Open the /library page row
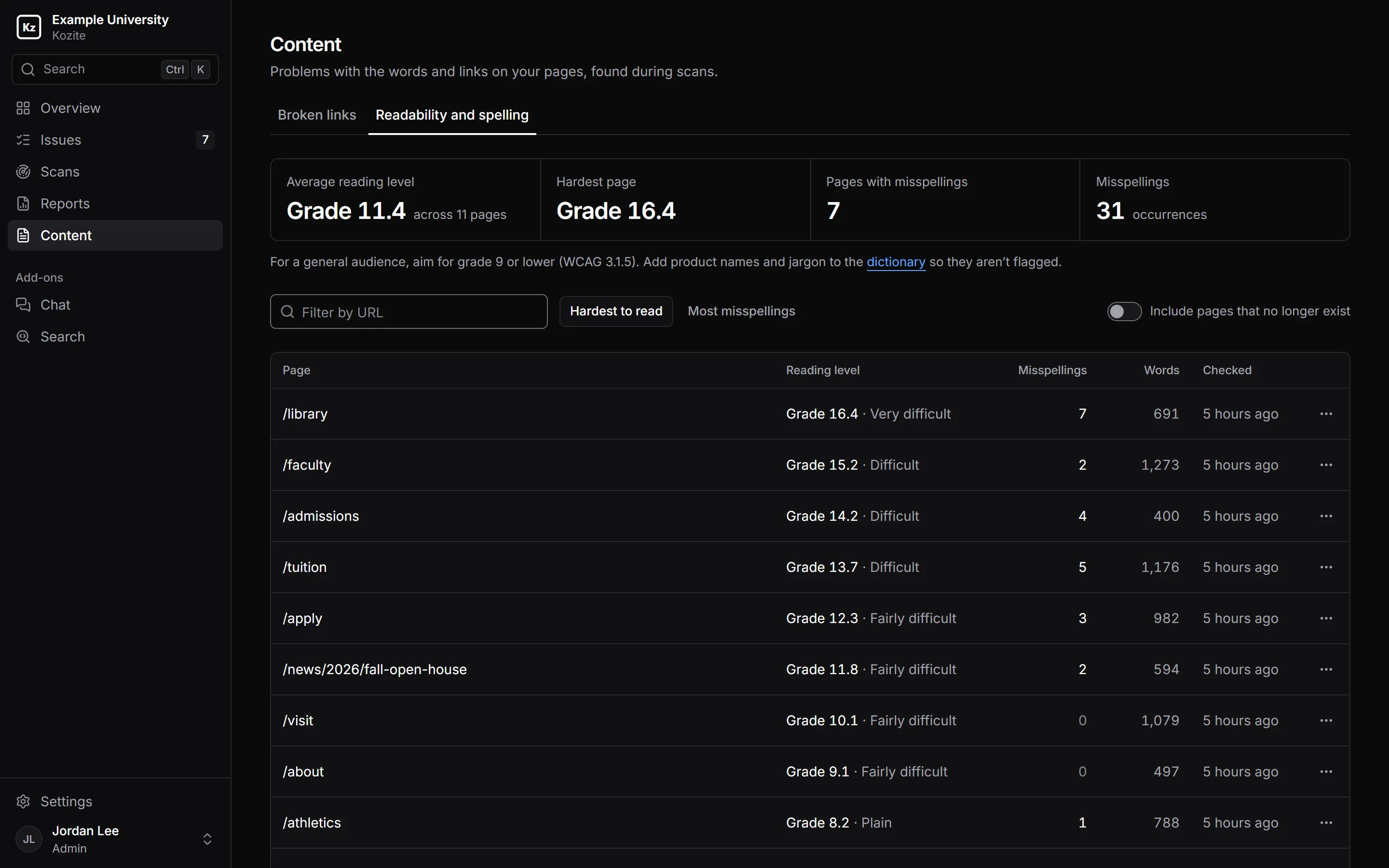 point(810,414)
